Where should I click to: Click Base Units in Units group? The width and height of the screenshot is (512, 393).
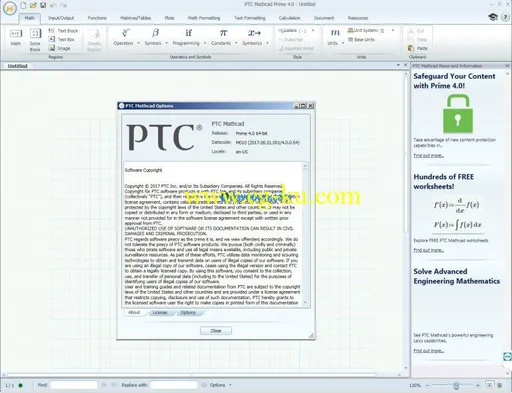point(361,40)
